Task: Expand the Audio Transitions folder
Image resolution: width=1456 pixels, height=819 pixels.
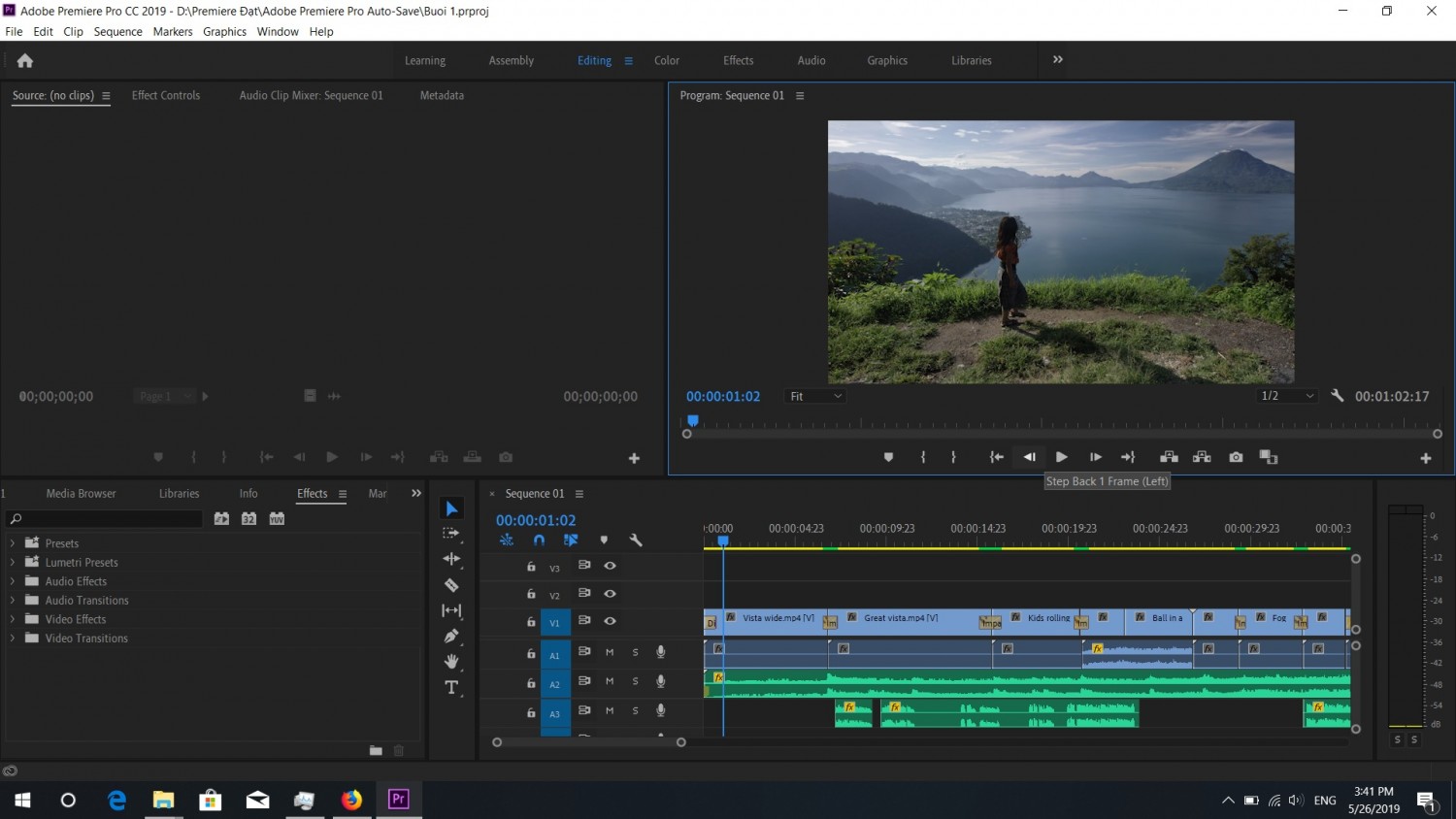Action: (x=12, y=601)
